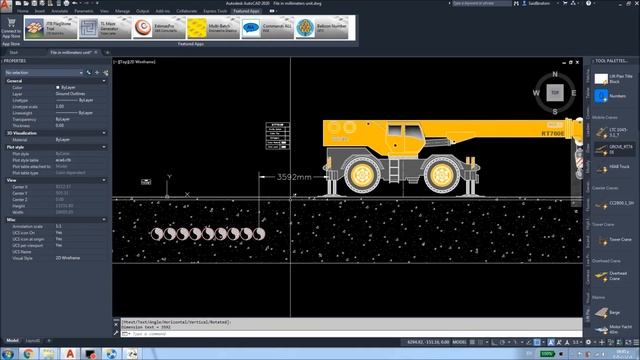Open Quick Access Toolbar customize dropdown
Viewport: 640px width, 360px height.
click(97, 3)
